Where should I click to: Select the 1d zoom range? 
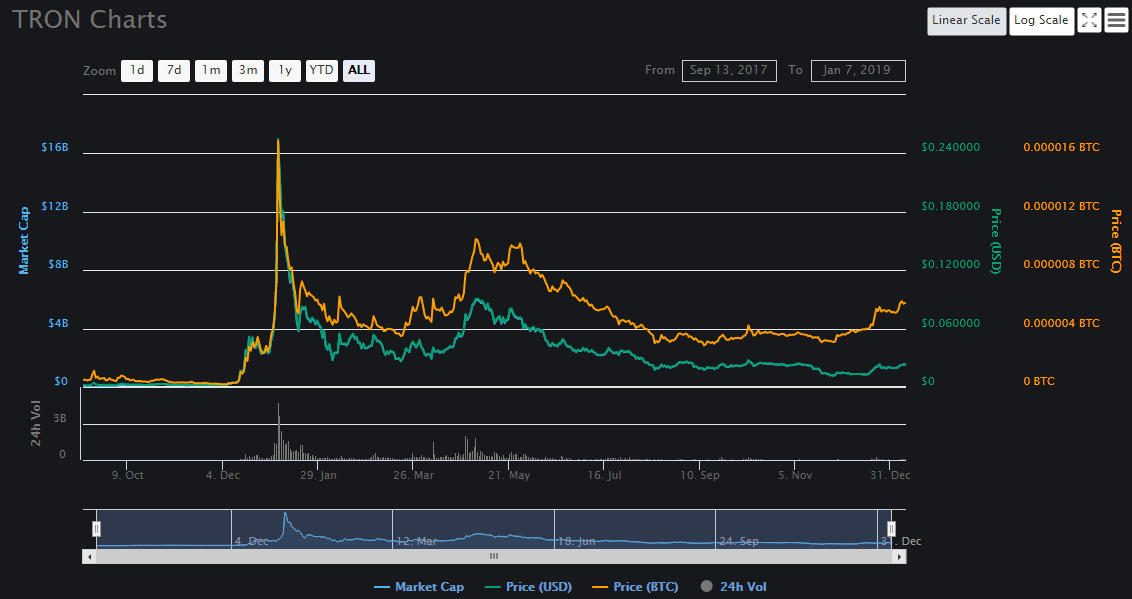(x=137, y=70)
